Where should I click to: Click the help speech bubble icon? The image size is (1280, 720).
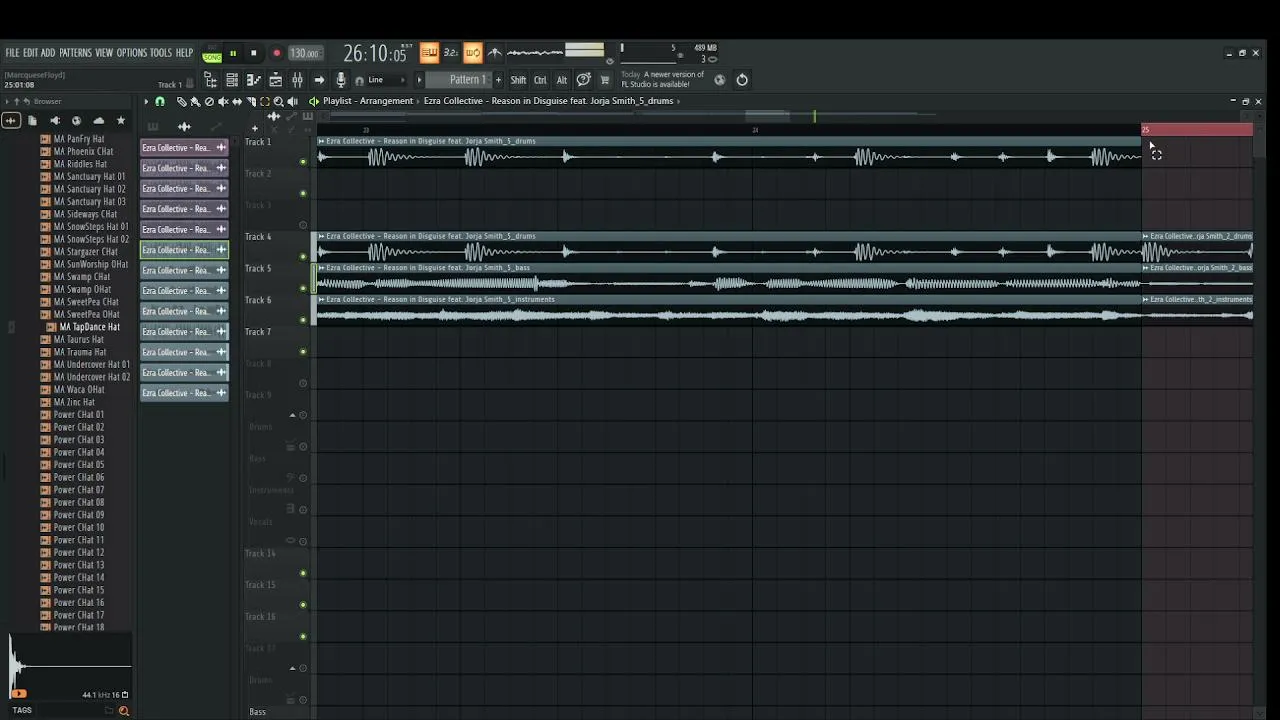[584, 80]
